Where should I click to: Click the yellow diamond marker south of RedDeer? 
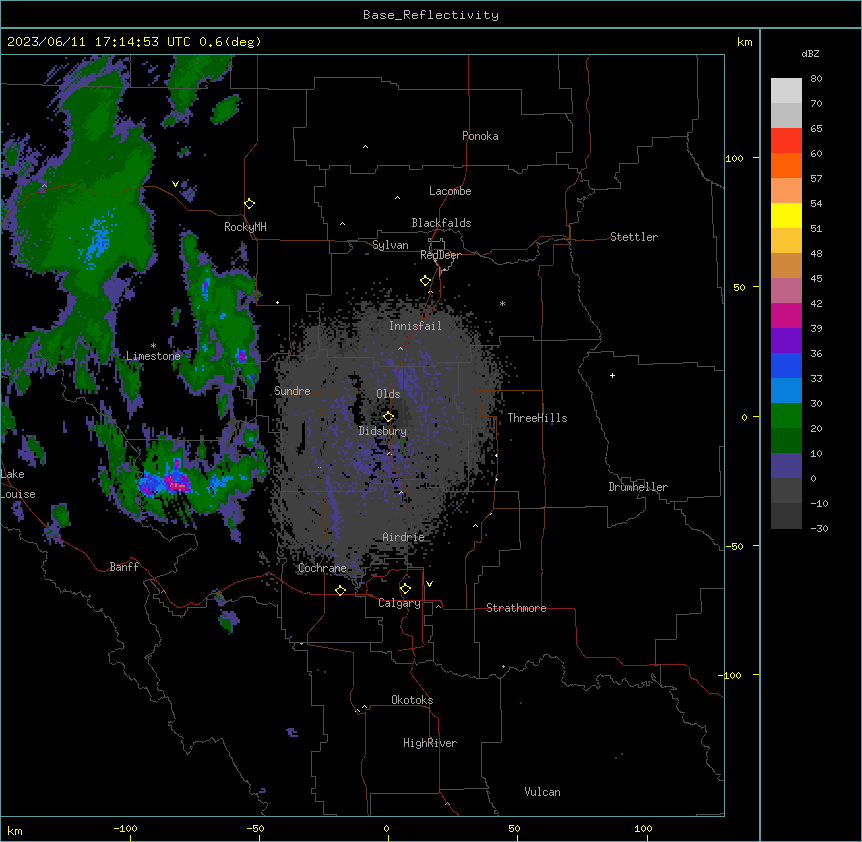pyautogui.click(x=426, y=281)
